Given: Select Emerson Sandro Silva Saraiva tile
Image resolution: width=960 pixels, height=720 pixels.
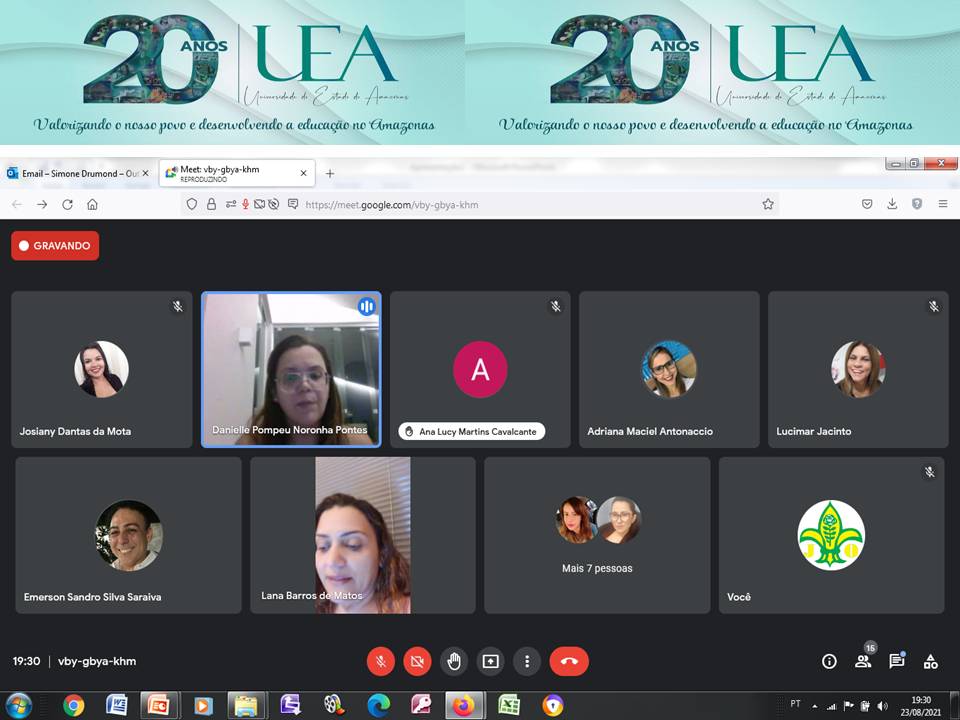Looking at the screenshot, I should 129,535.
